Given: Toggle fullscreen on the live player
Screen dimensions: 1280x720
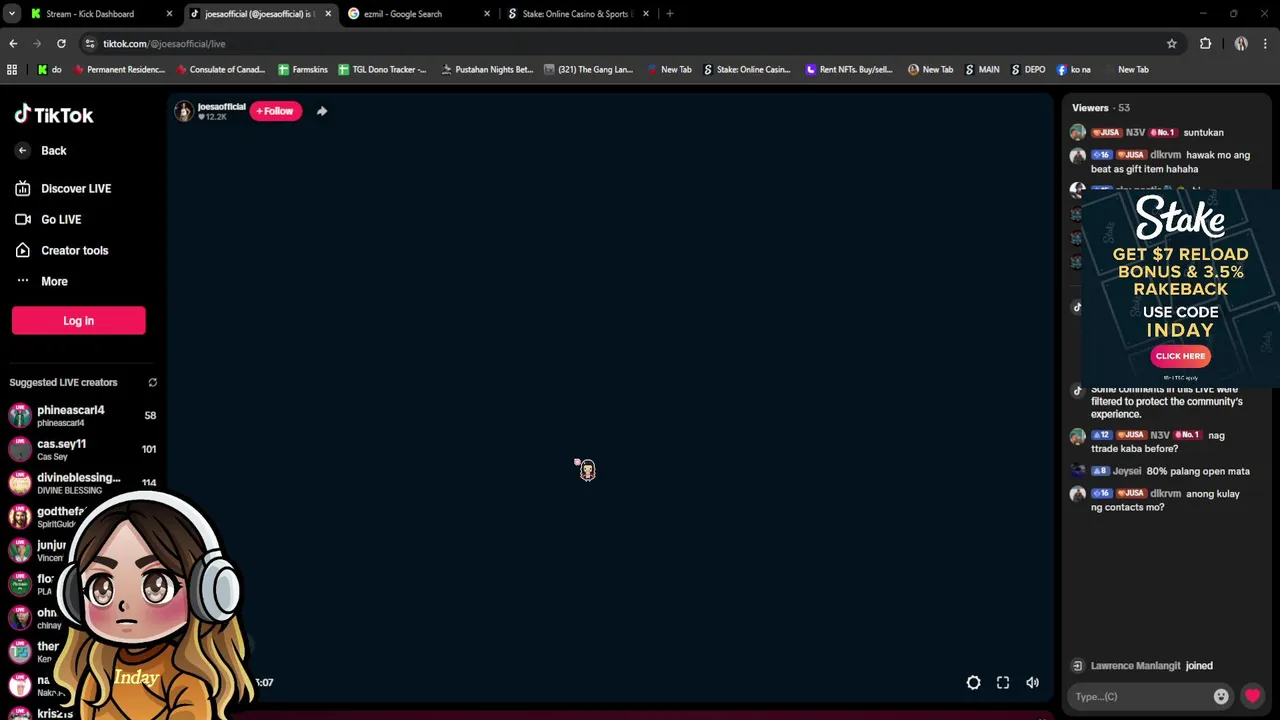Looking at the screenshot, I should tap(1003, 682).
